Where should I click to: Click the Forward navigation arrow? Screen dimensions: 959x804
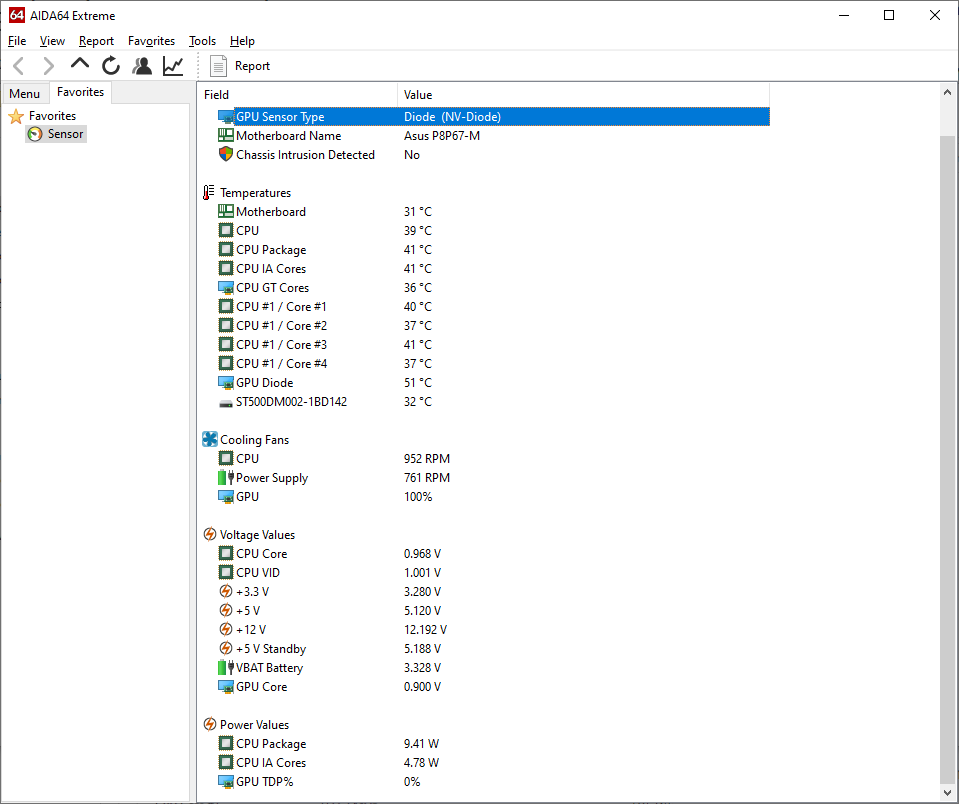pos(48,66)
